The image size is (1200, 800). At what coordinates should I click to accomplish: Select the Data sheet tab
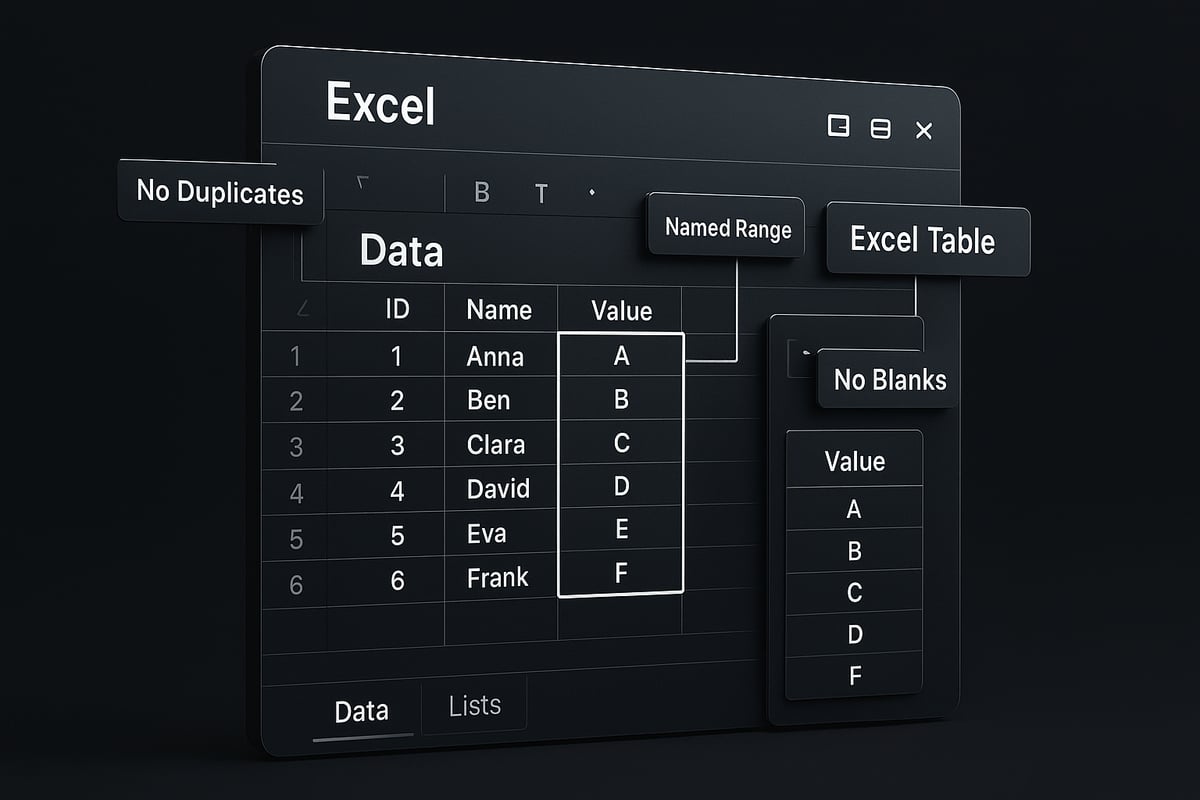tap(364, 710)
